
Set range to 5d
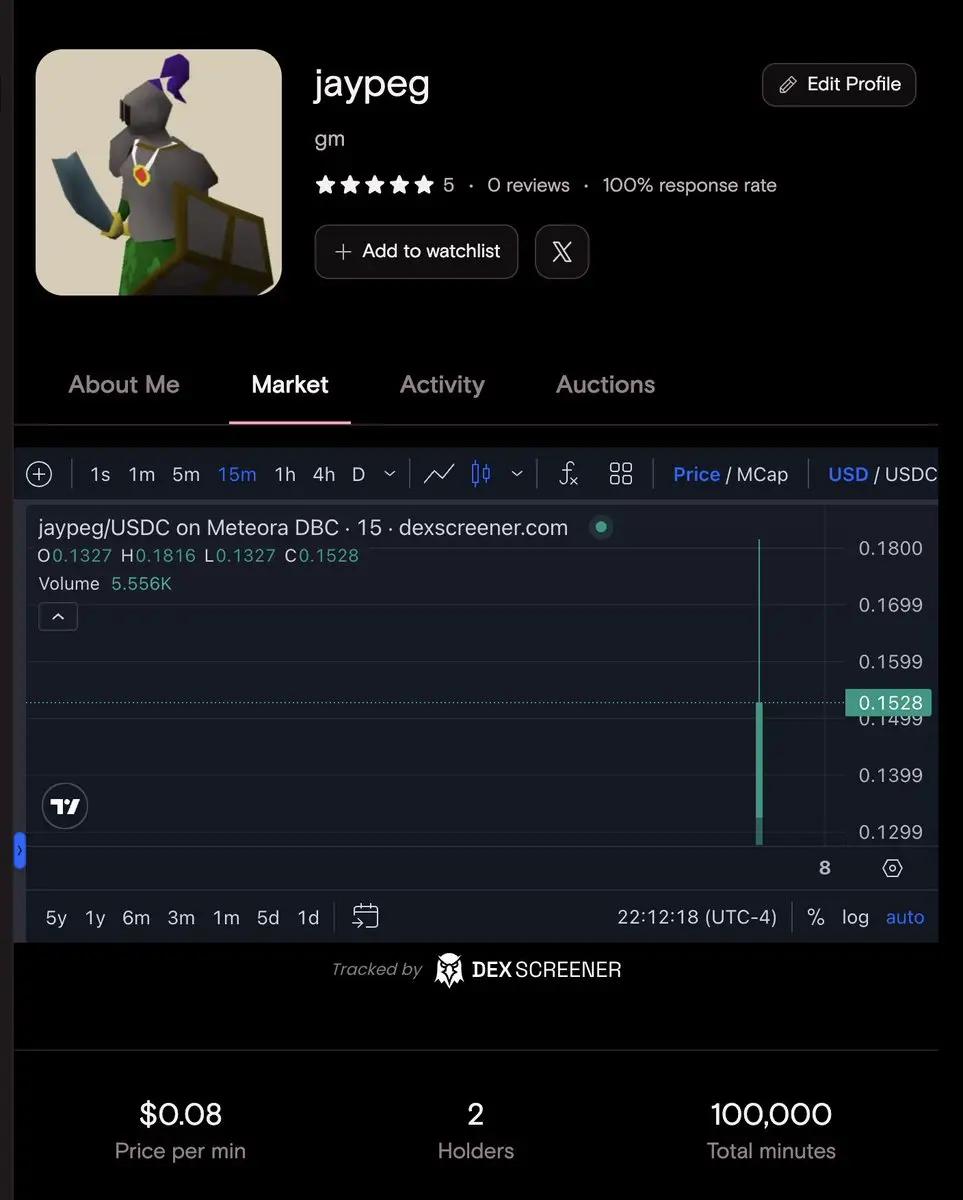tap(268, 918)
